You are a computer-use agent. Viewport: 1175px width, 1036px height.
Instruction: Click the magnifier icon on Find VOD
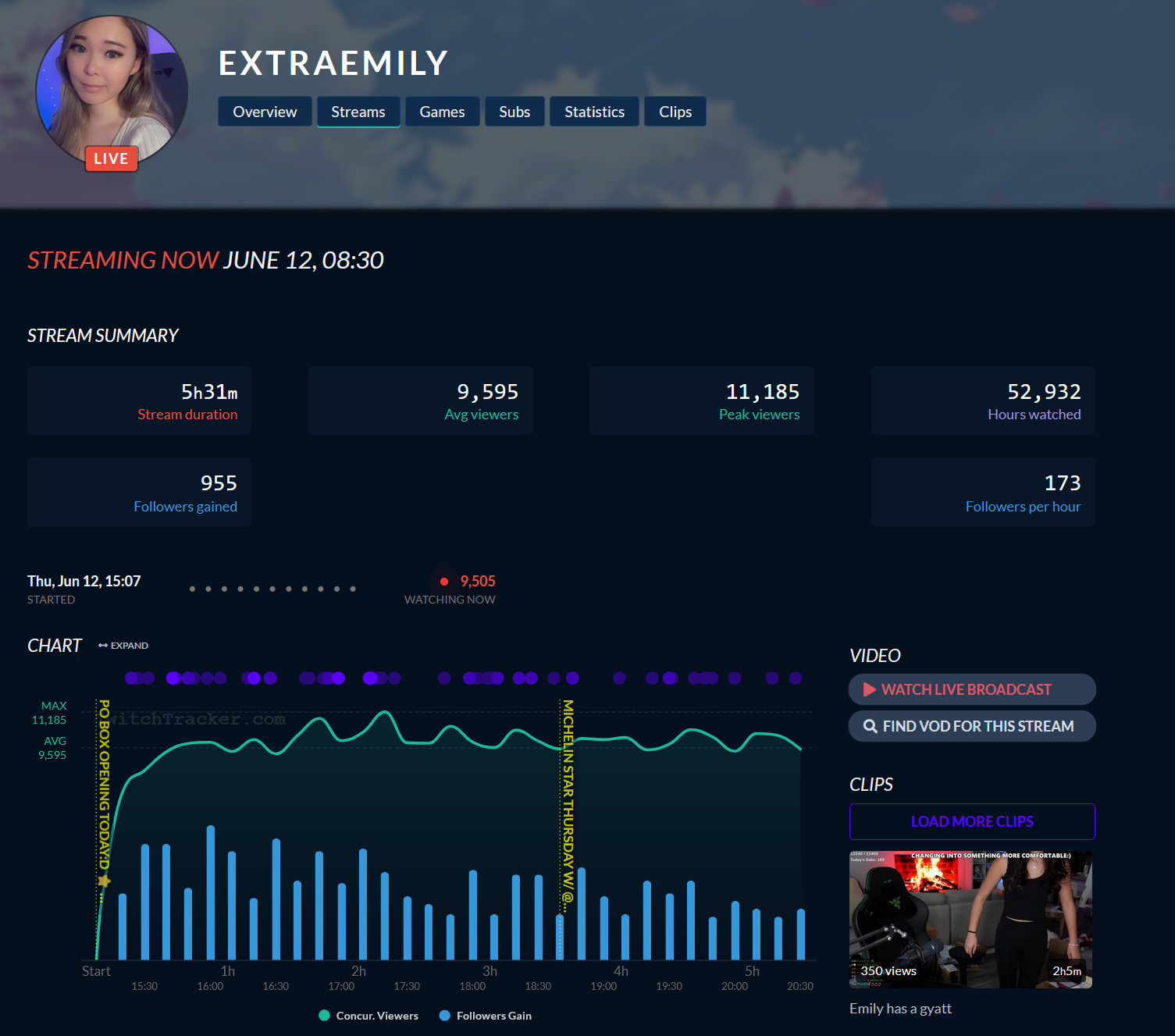tap(870, 726)
